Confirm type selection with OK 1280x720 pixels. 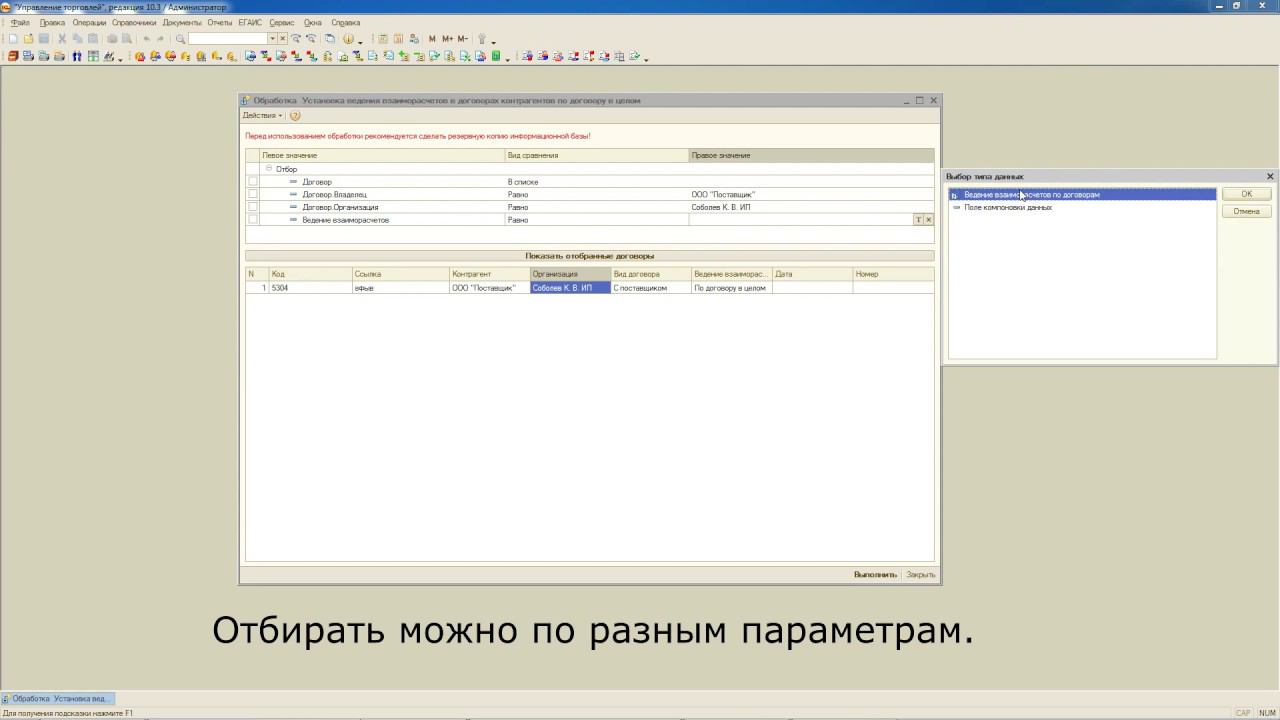pos(1246,194)
